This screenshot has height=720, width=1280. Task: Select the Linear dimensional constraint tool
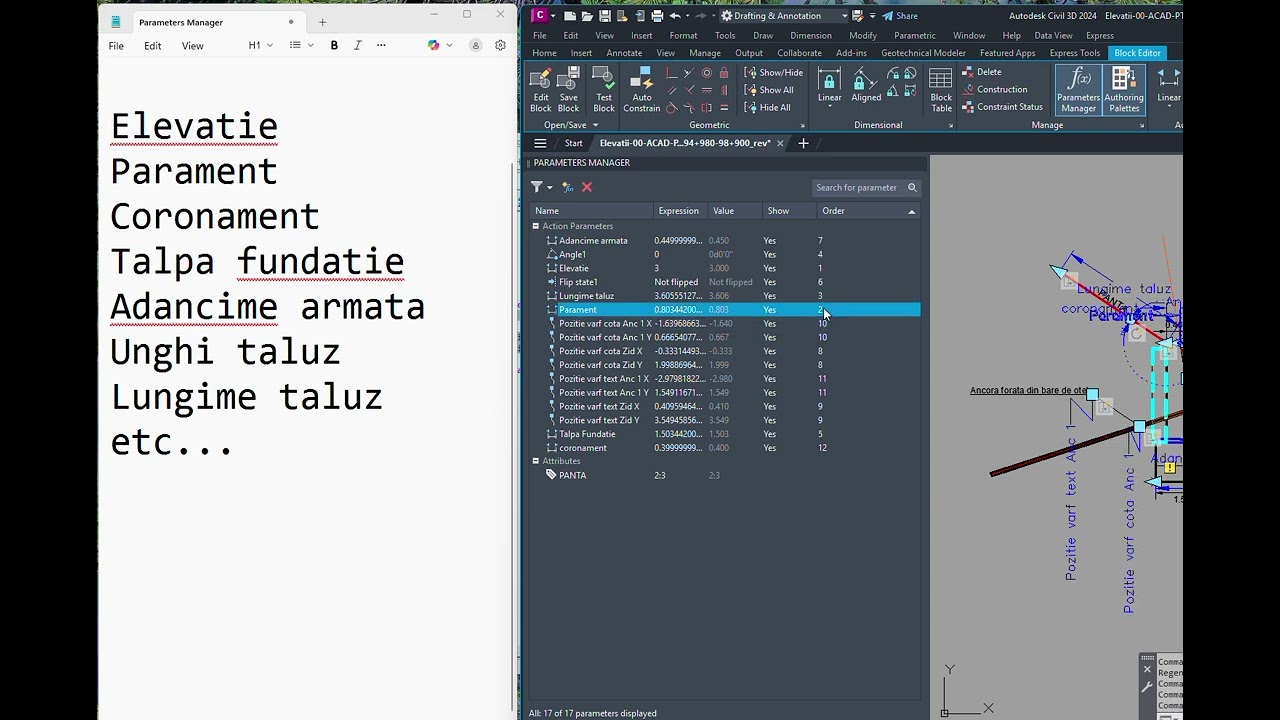[829, 85]
